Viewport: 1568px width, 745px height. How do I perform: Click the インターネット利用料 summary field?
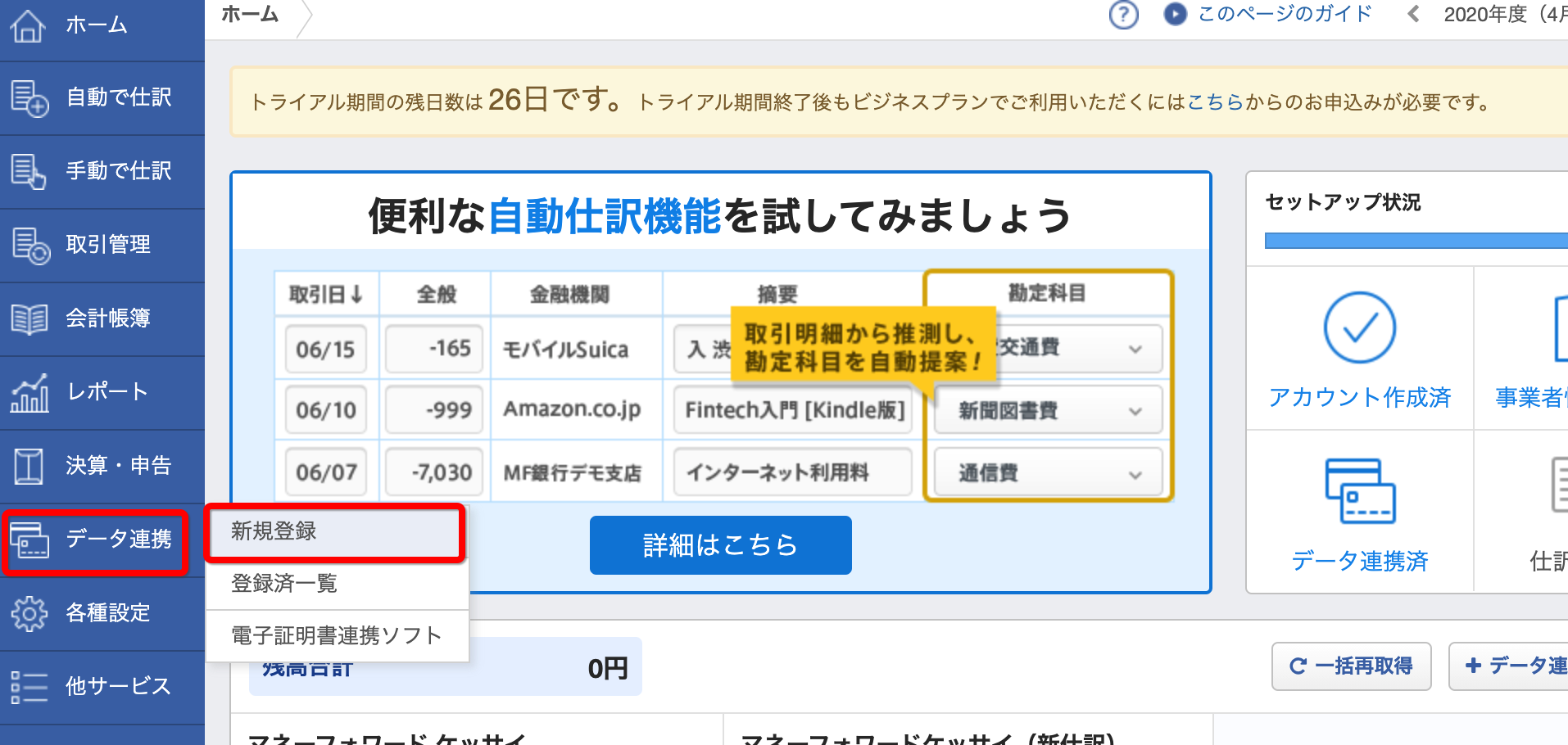793,472
